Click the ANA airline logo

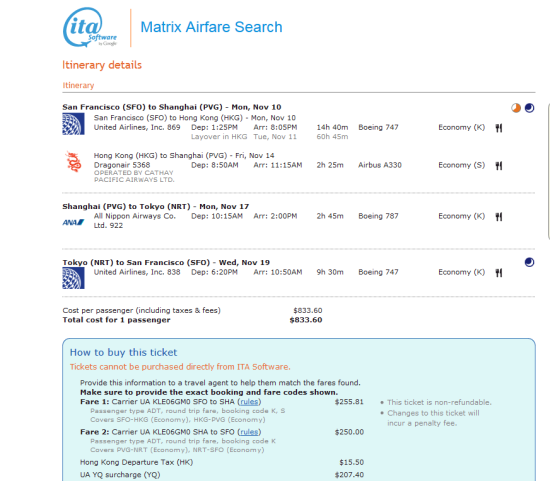[73, 222]
